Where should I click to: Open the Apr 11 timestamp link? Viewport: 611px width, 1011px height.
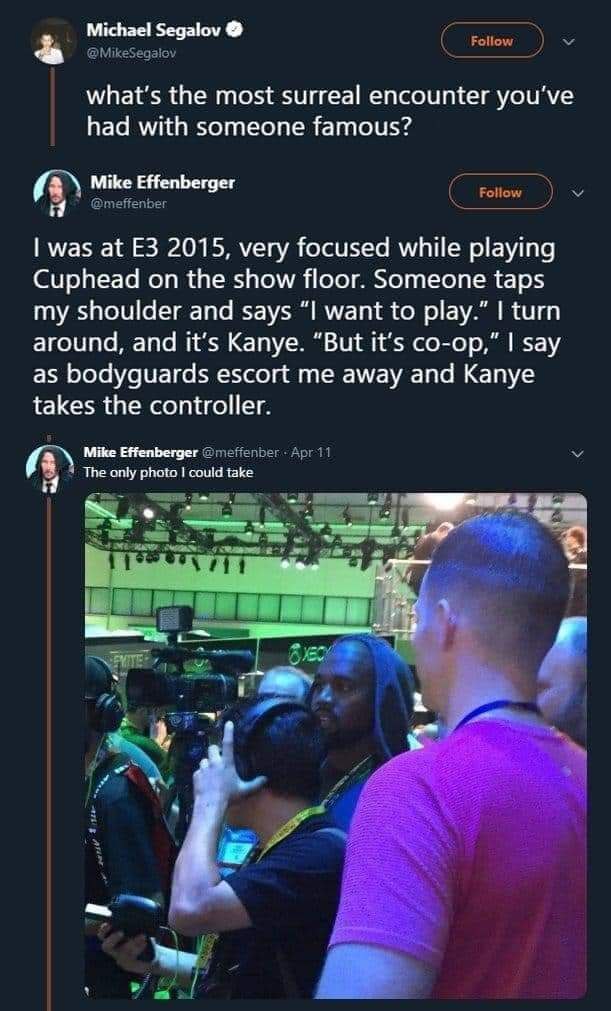coord(311,452)
